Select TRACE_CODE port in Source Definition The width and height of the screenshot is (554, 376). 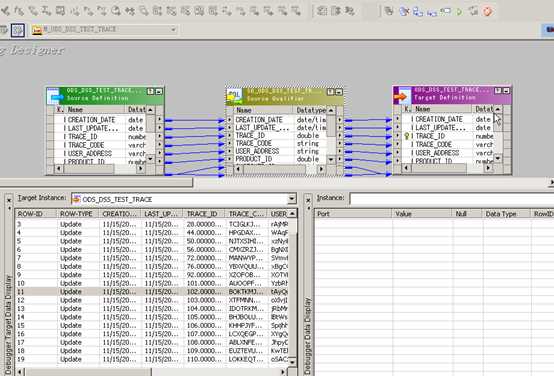86,145
